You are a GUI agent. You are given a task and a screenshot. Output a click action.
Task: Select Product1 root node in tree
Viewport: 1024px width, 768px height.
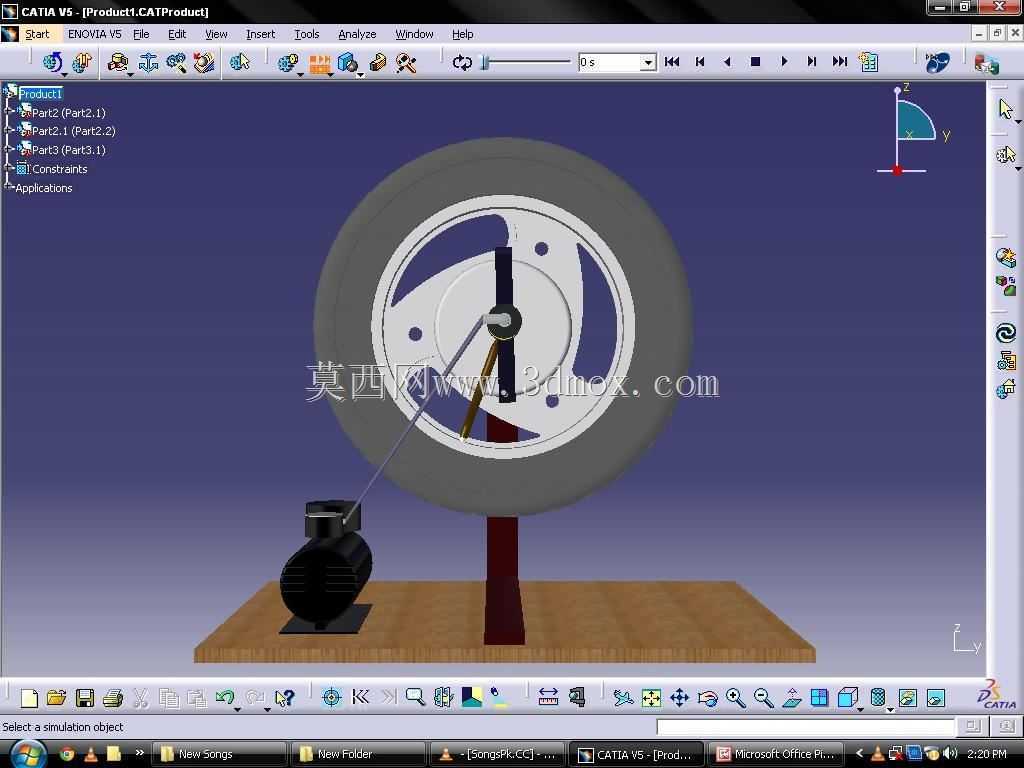40,94
